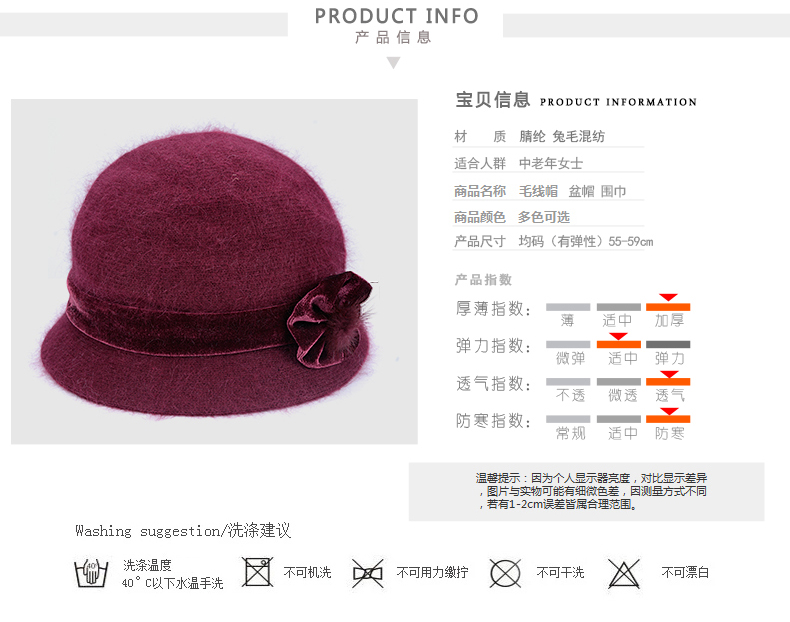Image resolution: width=790 pixels, height=622 pixels.
Task: Select the 微弹 elasticity bar
Action: click(568, 344)
